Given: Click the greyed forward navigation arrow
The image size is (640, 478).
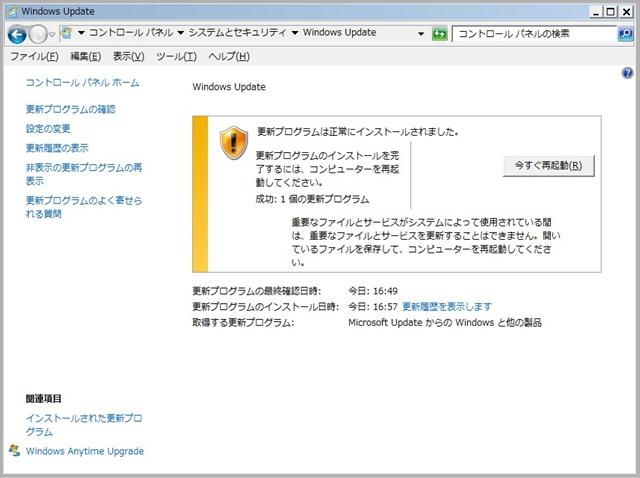Looking at the screenshot, I should 38,34.
